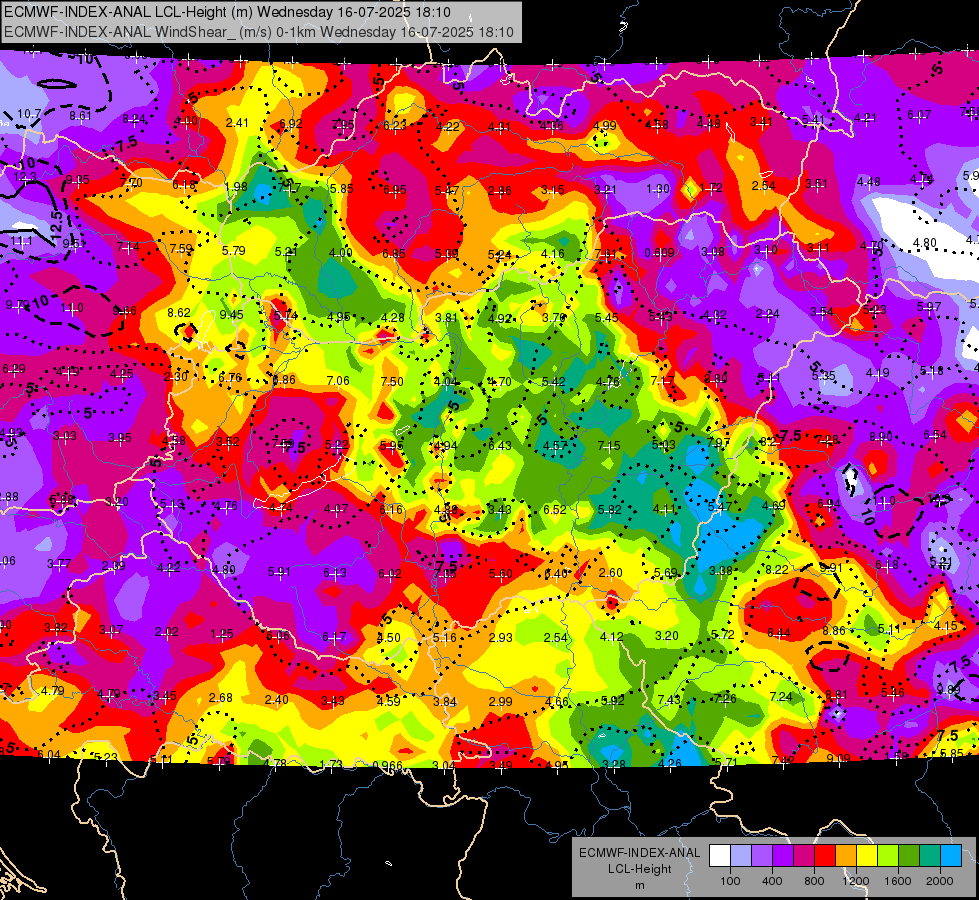
Task: Click the wind shear value '2.41'
Action: [237, 122]
